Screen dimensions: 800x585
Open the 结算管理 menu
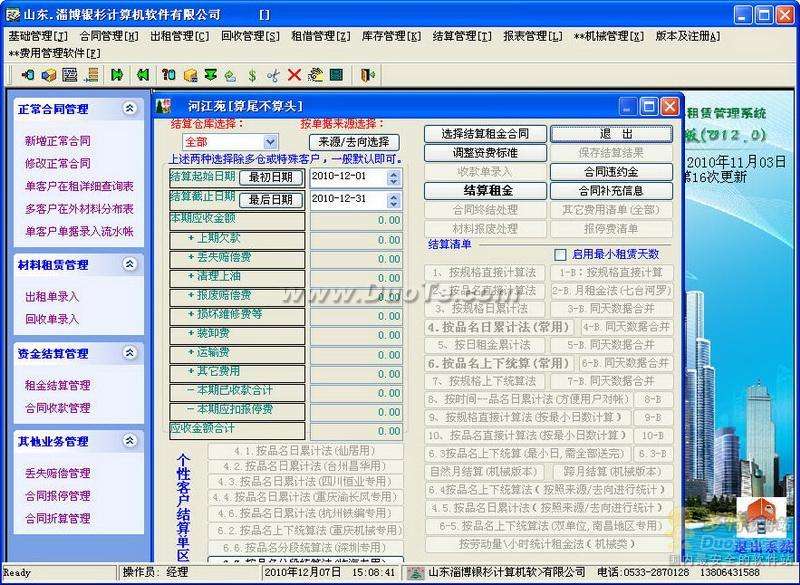[462, 36]
